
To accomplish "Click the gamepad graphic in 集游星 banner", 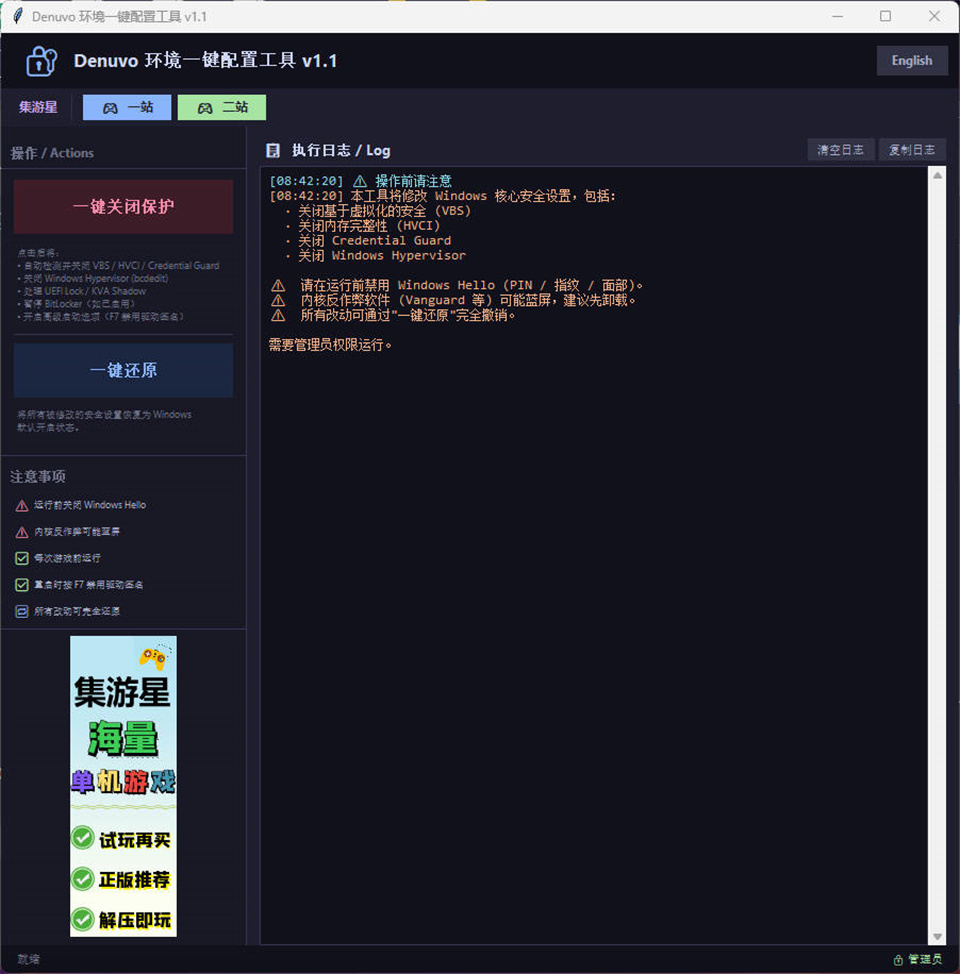I will point(154,657).
